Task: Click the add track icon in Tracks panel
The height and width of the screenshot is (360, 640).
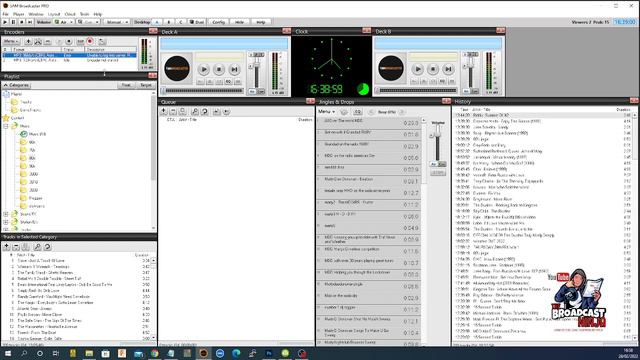Action: pos(7,247)
